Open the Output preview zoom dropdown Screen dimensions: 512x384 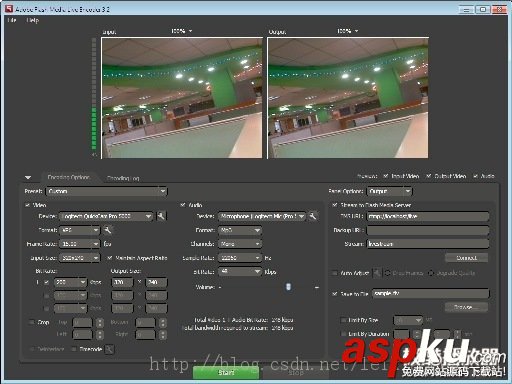[x=348, y=31]
